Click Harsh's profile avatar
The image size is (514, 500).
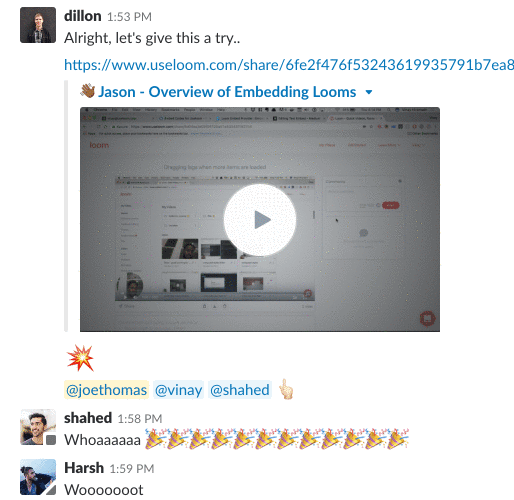point(38,477)
